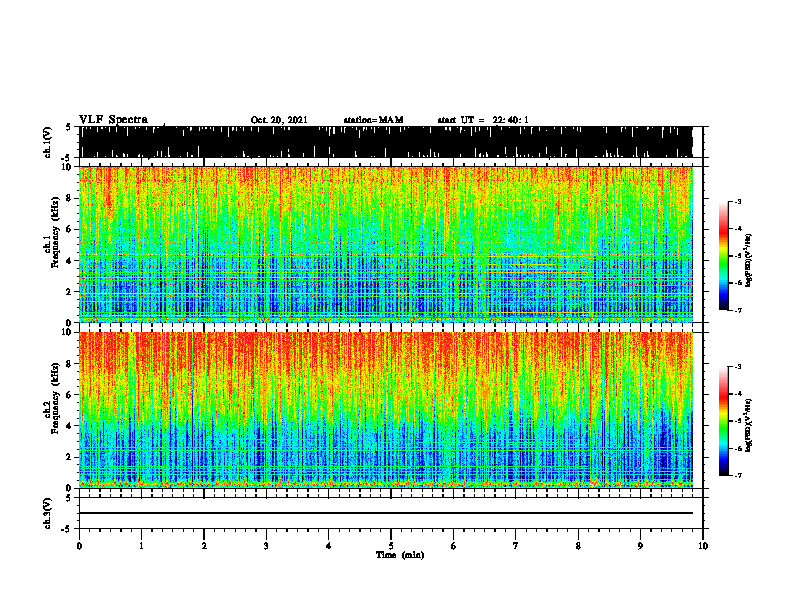
Task: Click the "2" kHz tick of ch.2 spectrogram
Action: click(x=71, y=457)
